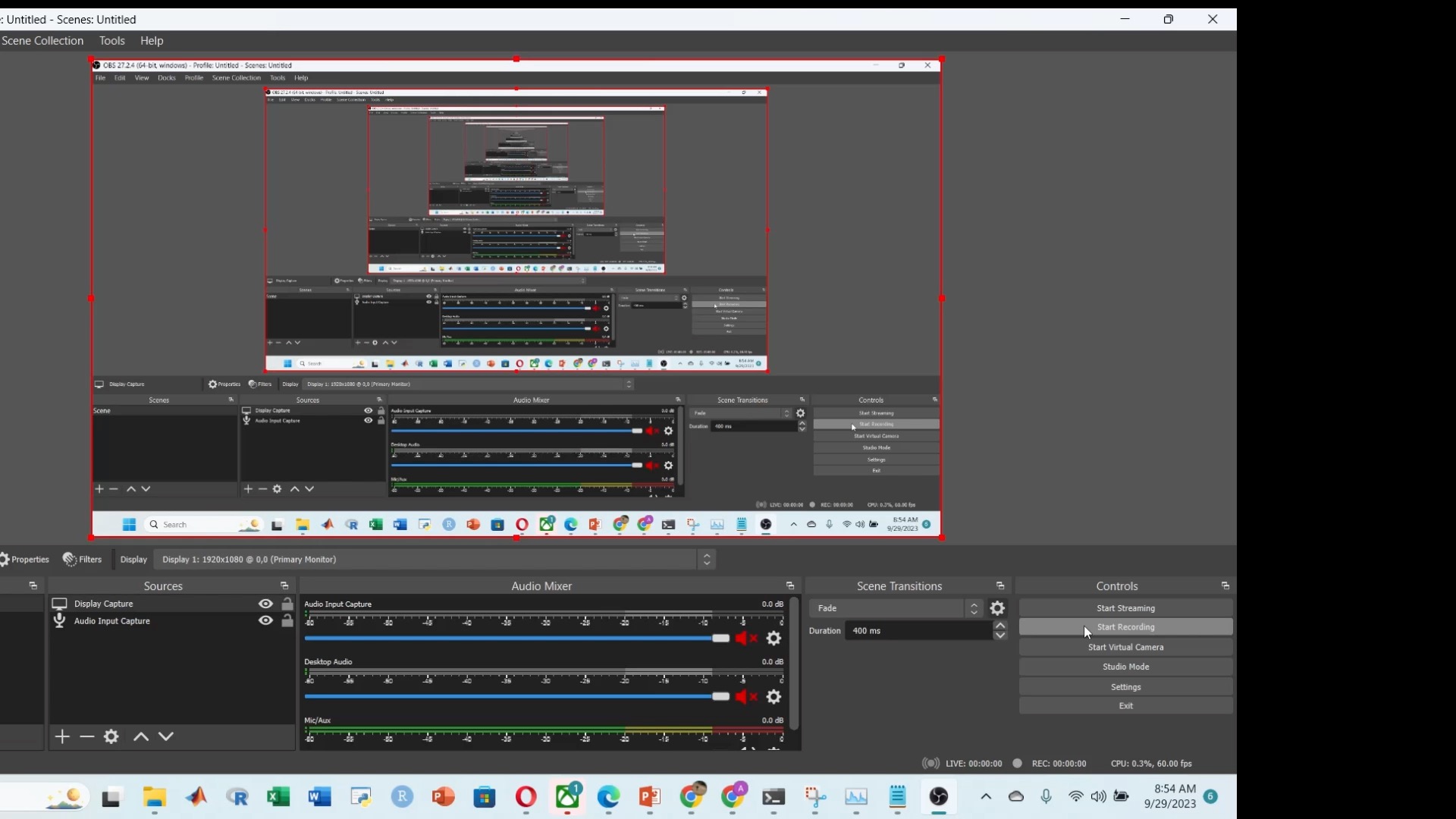
Task: Open Settings from Controls panel
Action: coord(1125,687)
